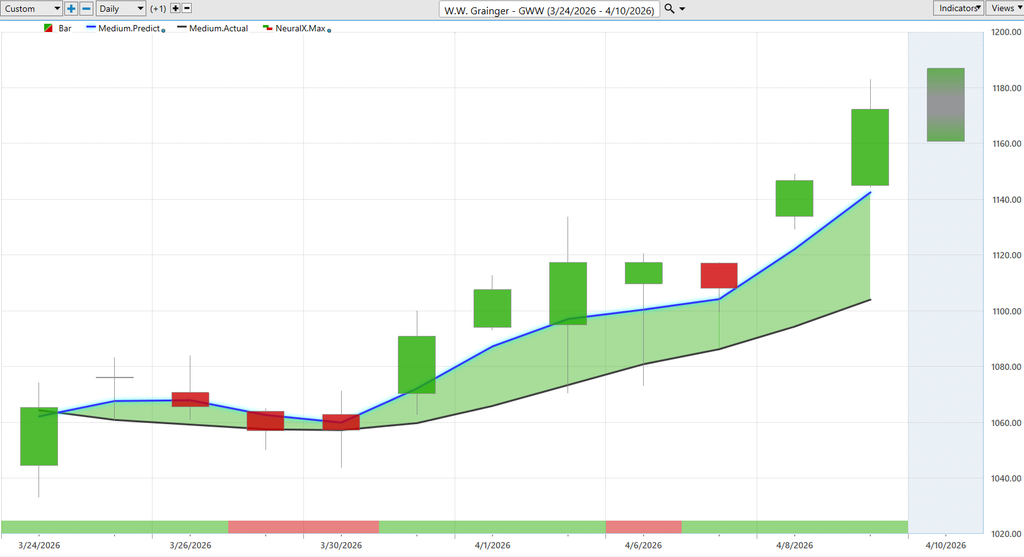This screenshot has width=1024, height=557.
Task: Open the Views menu
Action: 1003,8
